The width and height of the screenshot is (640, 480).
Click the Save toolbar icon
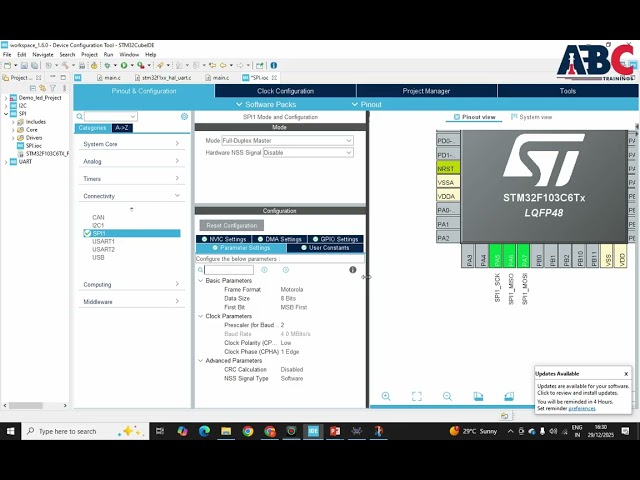coord(24,65)
